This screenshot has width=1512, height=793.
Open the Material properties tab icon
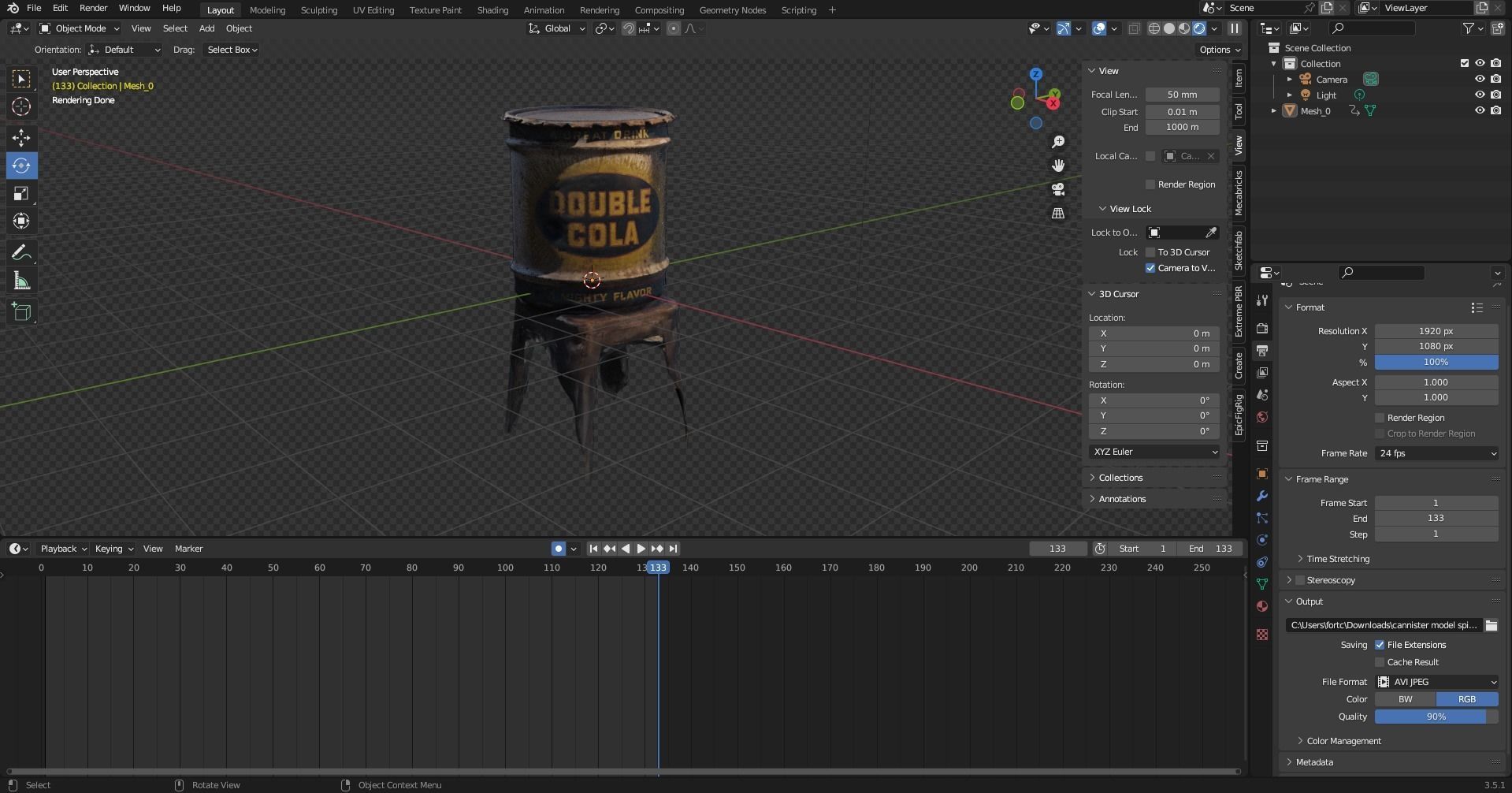pyautogui.click(x=1262, y=606)
